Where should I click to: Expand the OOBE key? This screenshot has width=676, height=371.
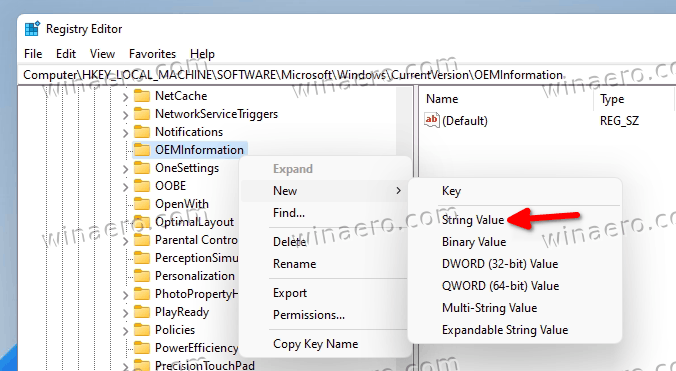(x=125, y=187)
